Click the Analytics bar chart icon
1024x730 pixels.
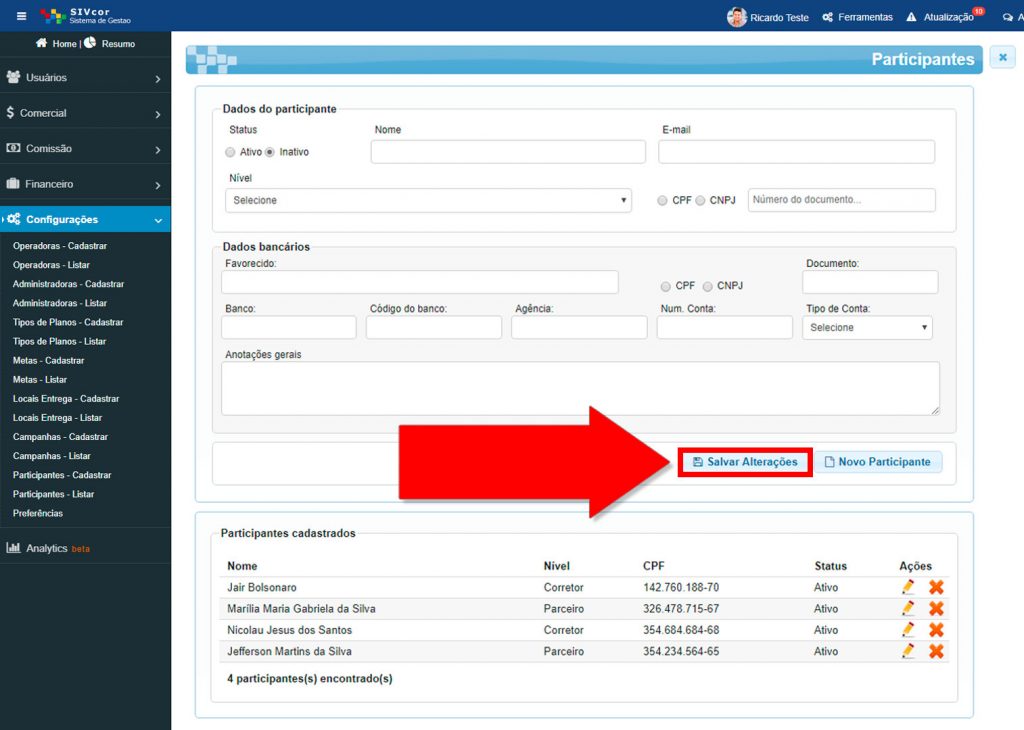[13, 548]
